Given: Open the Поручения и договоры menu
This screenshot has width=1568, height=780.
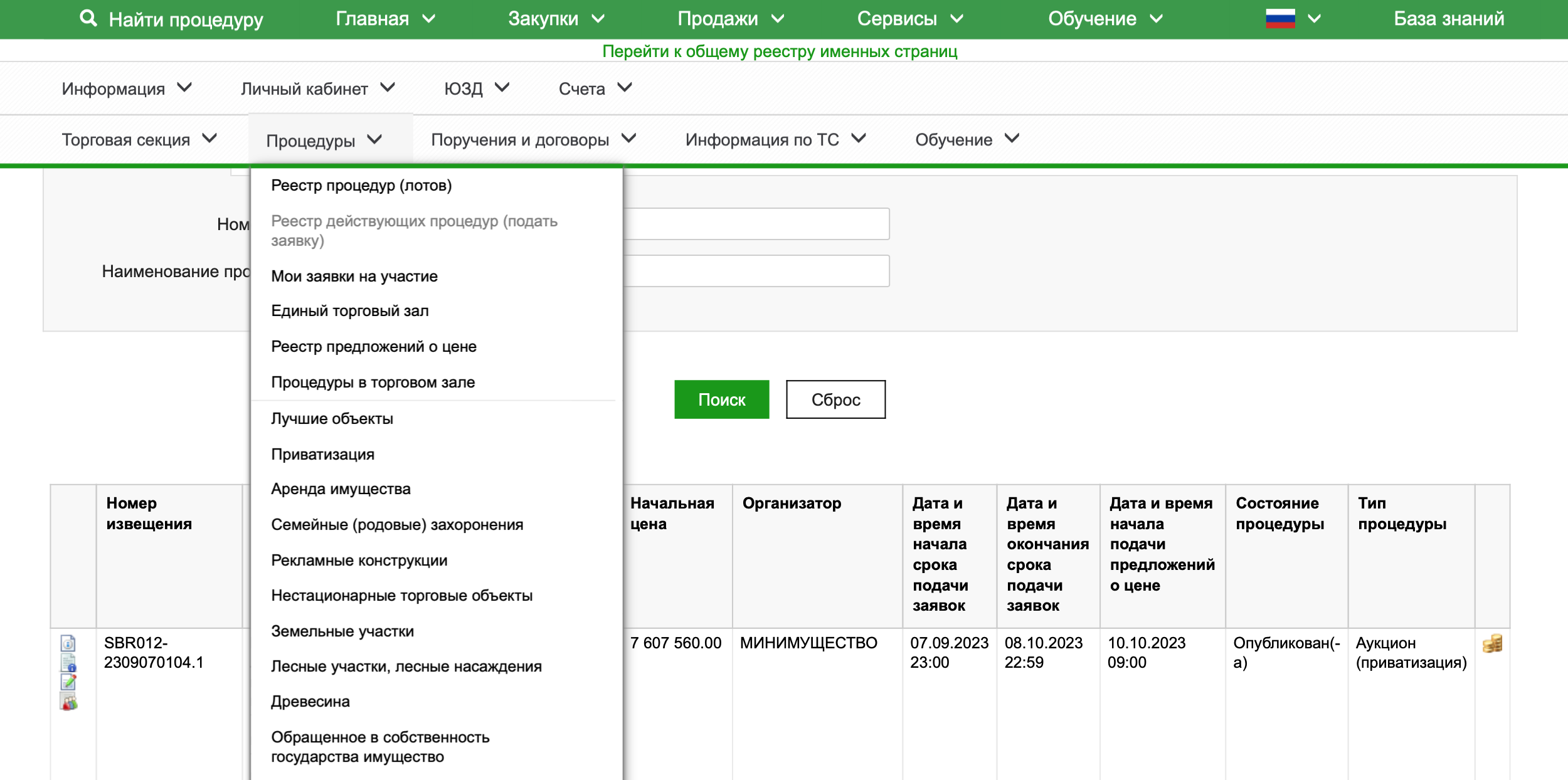Looking at the screenshot, I should point(534,139).
